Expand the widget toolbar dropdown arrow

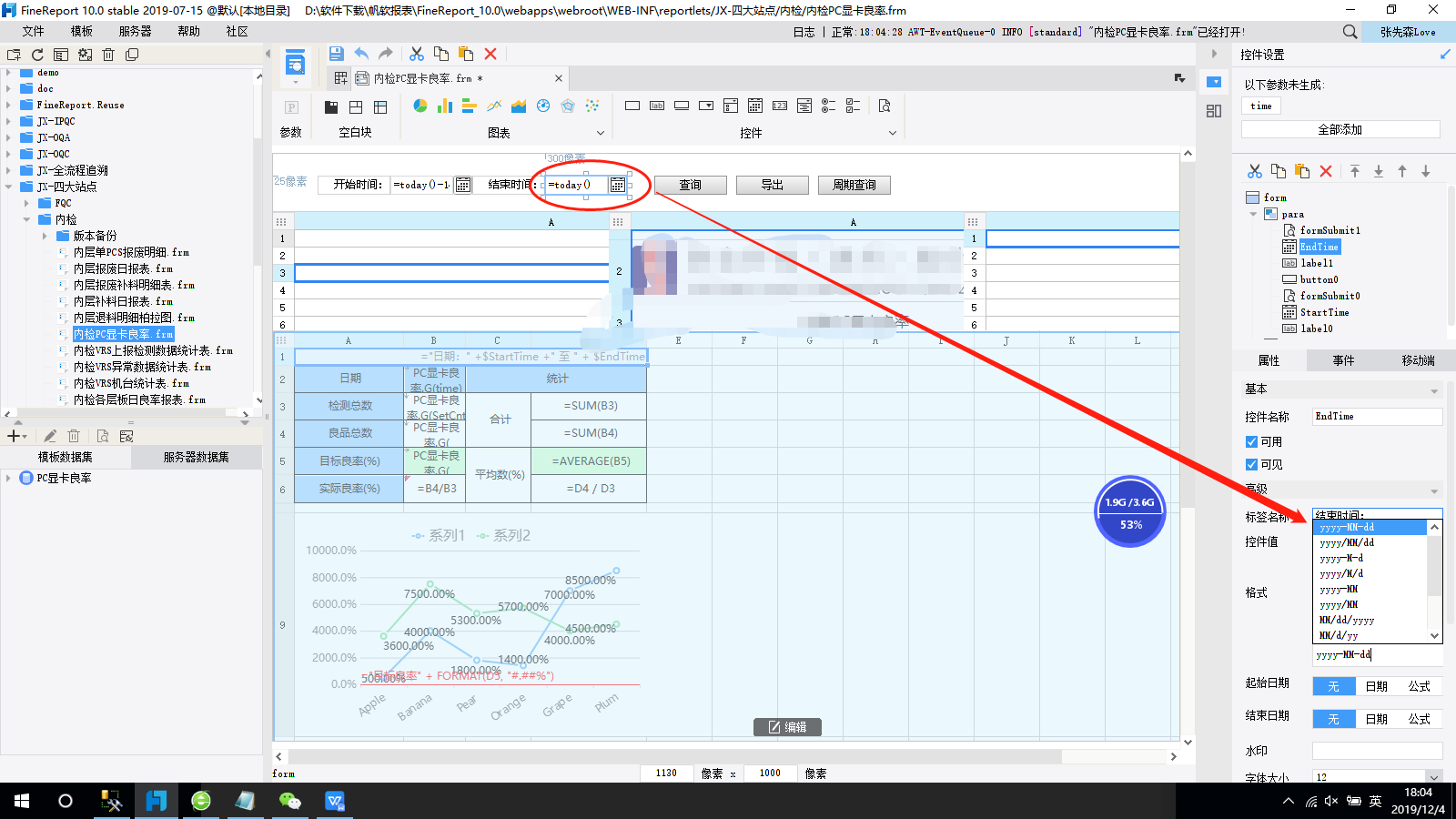[x=893, y=133]
